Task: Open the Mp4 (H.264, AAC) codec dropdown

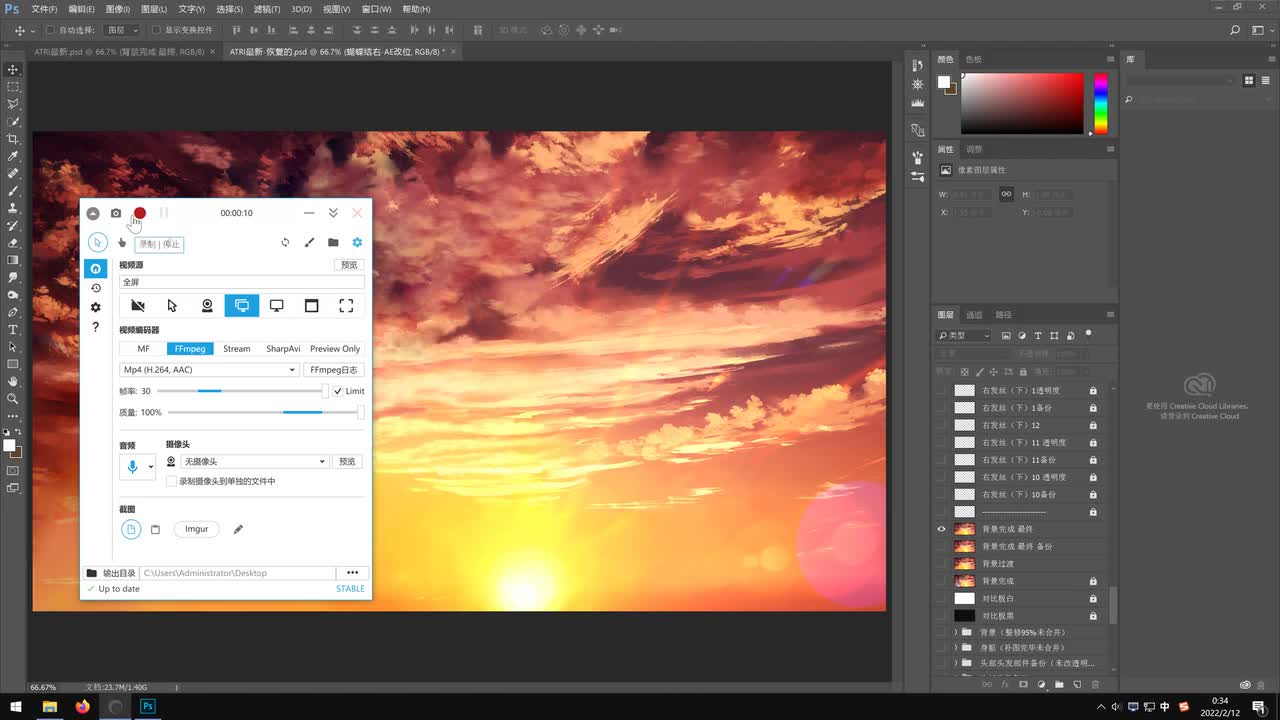Action: point(209,370)
